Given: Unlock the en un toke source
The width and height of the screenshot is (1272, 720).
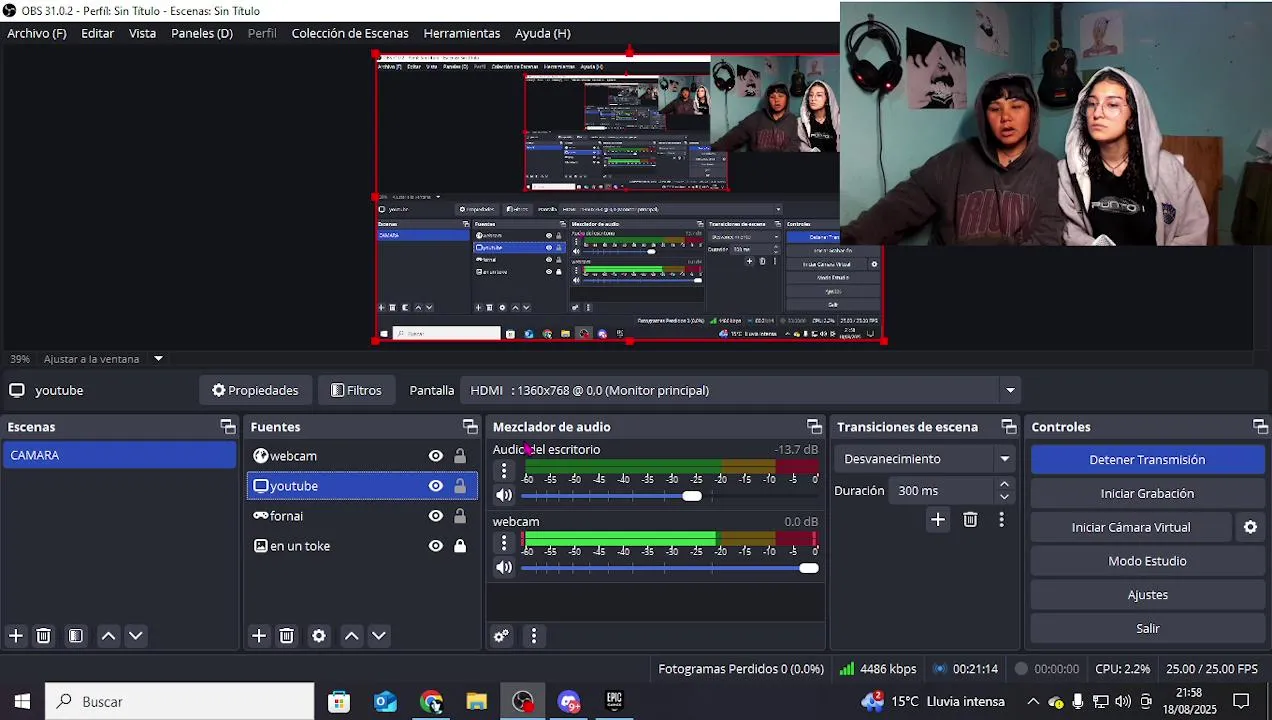Looking at the screenshot, I should pyautogui.click(x=460, y=546).
